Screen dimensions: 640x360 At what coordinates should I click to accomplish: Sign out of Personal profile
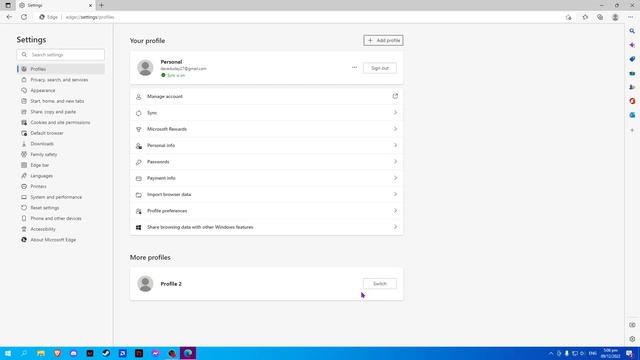coord(380,68)
